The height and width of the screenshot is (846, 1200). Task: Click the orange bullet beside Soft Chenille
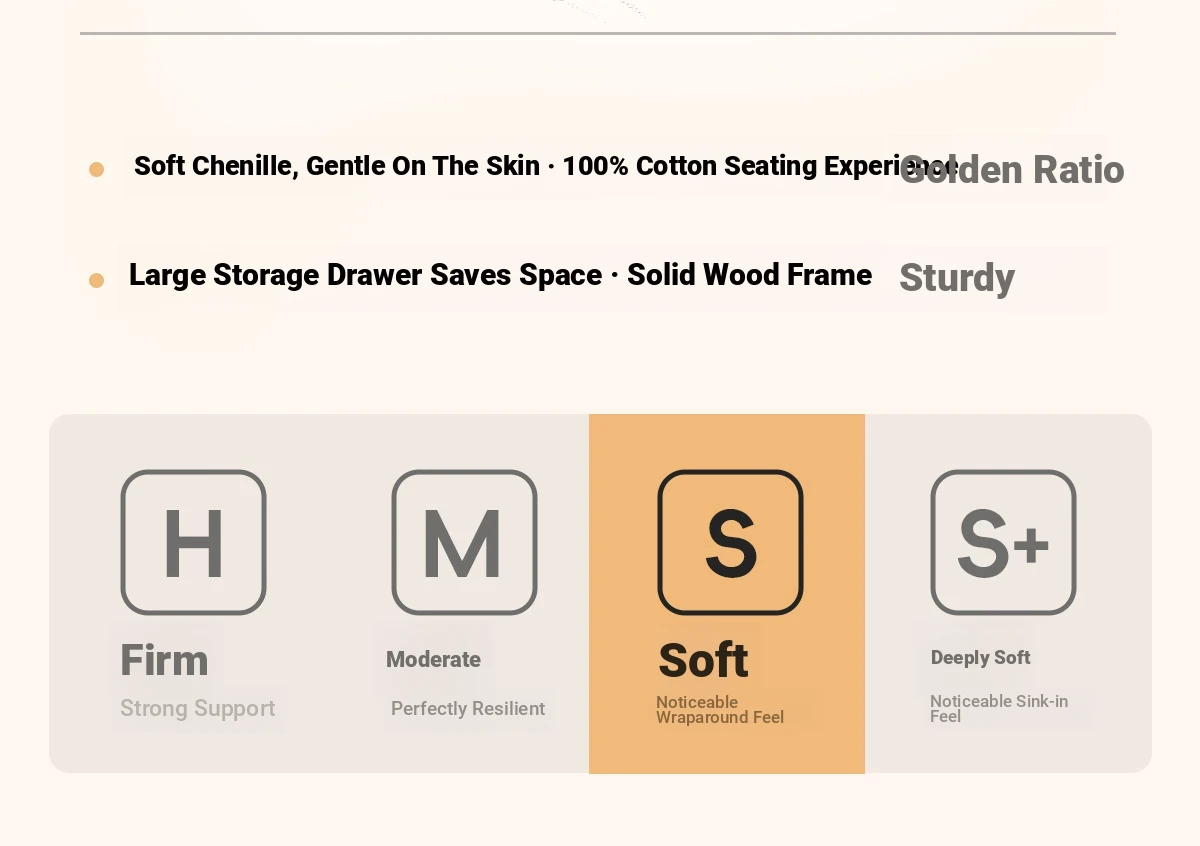pos(96,169)
